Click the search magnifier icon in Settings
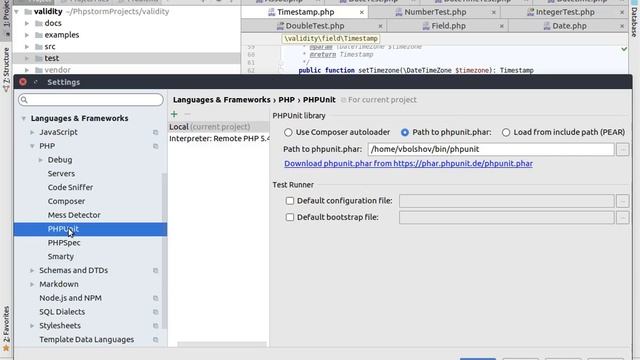This screenshot has width=640, height=360. coord(24,100)
